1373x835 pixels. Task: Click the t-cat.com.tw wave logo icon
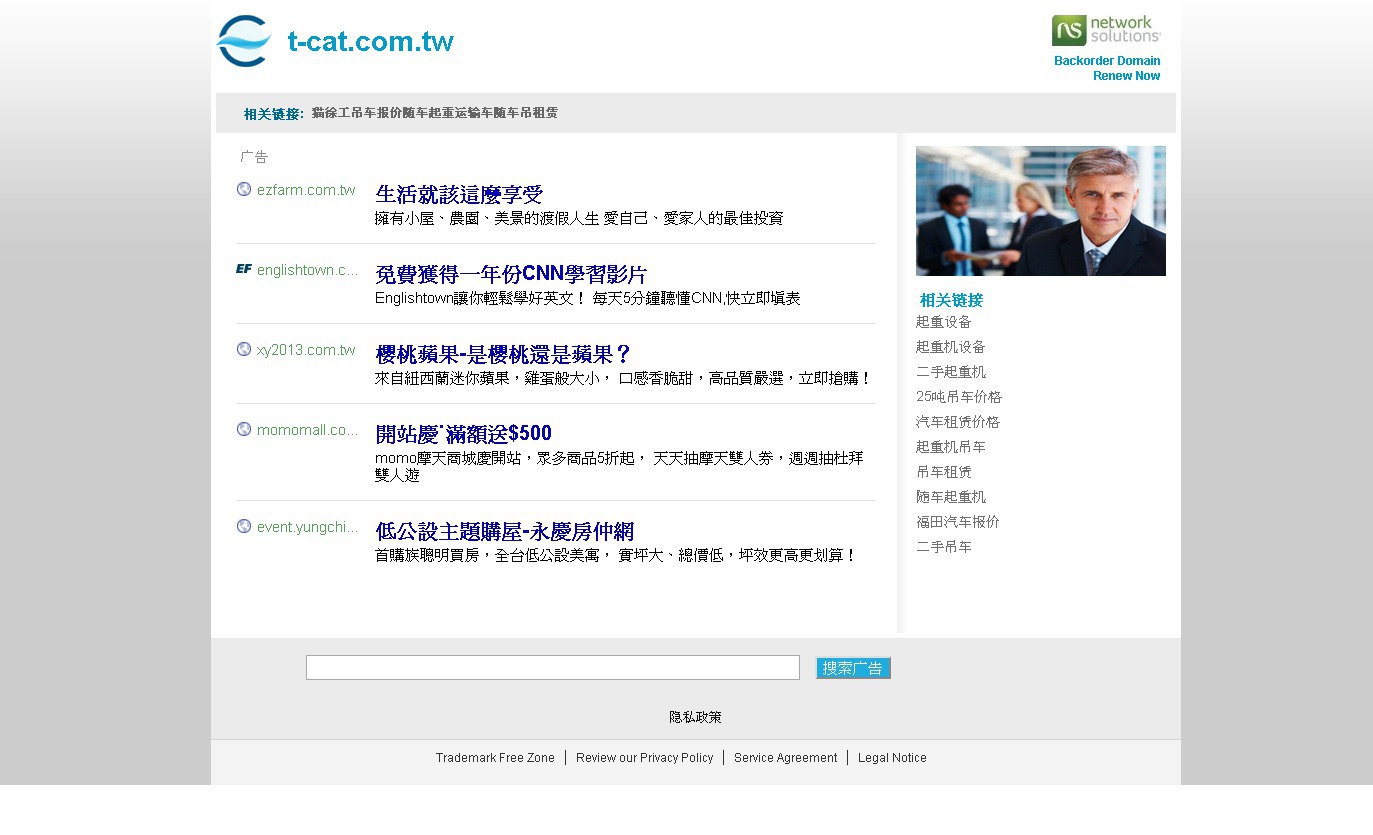pos(244,41)
